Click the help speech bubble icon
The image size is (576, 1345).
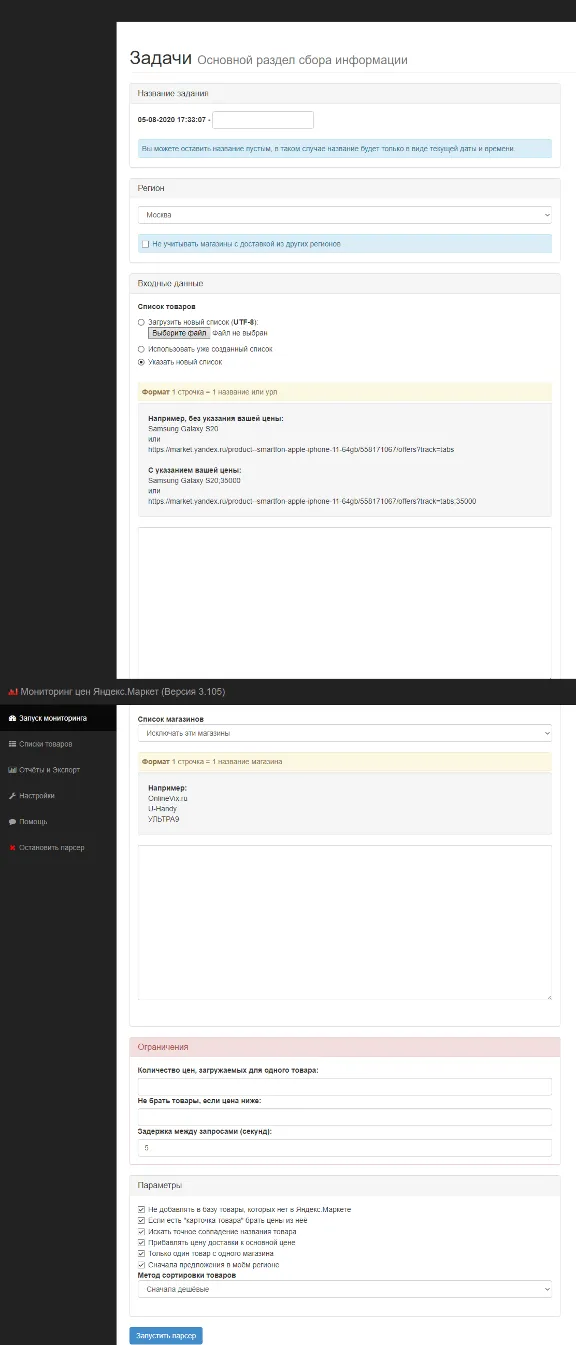tap(11, 822)
